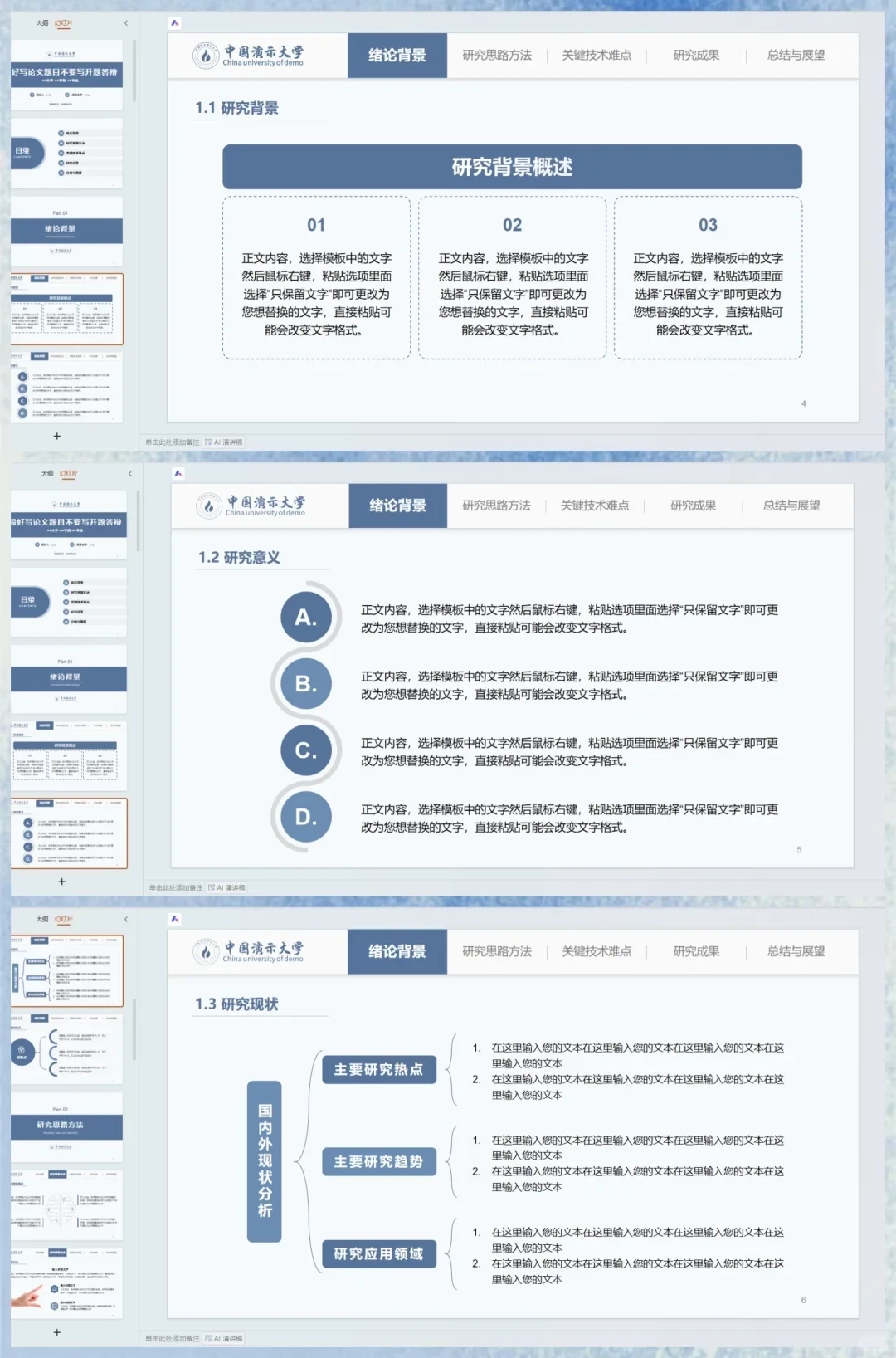This screenshot has height=1358, width=896.
Task: Select the 研究应用领域 box
Action: (378, 1254)
